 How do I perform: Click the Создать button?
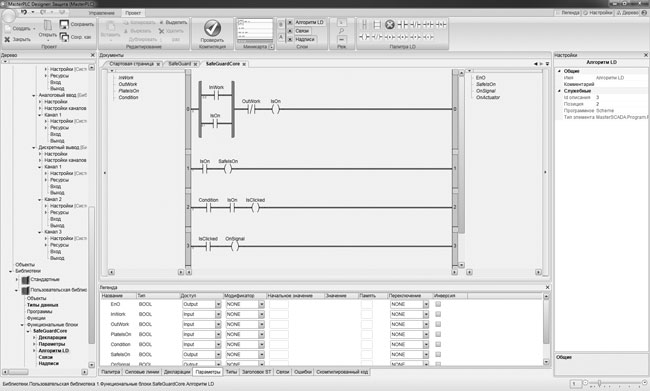coord(20,28)
